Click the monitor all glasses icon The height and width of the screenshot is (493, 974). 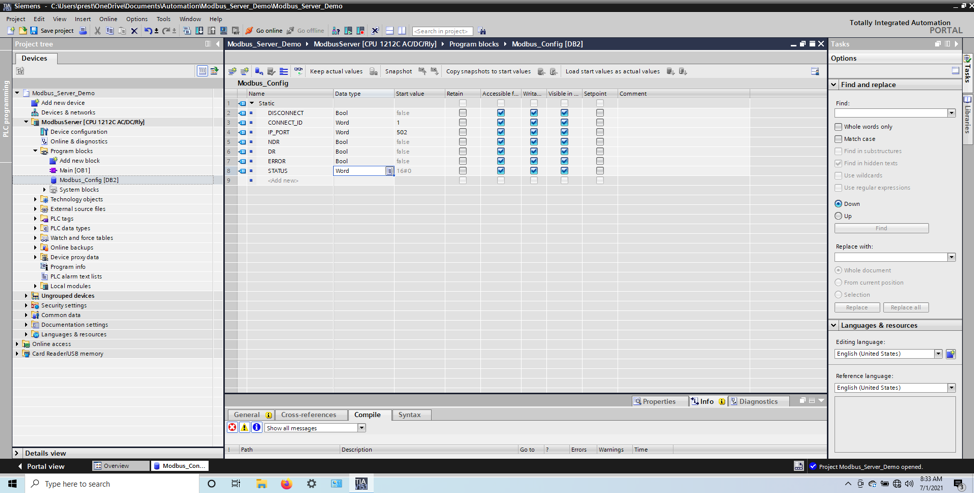click(x=299, y=71)
